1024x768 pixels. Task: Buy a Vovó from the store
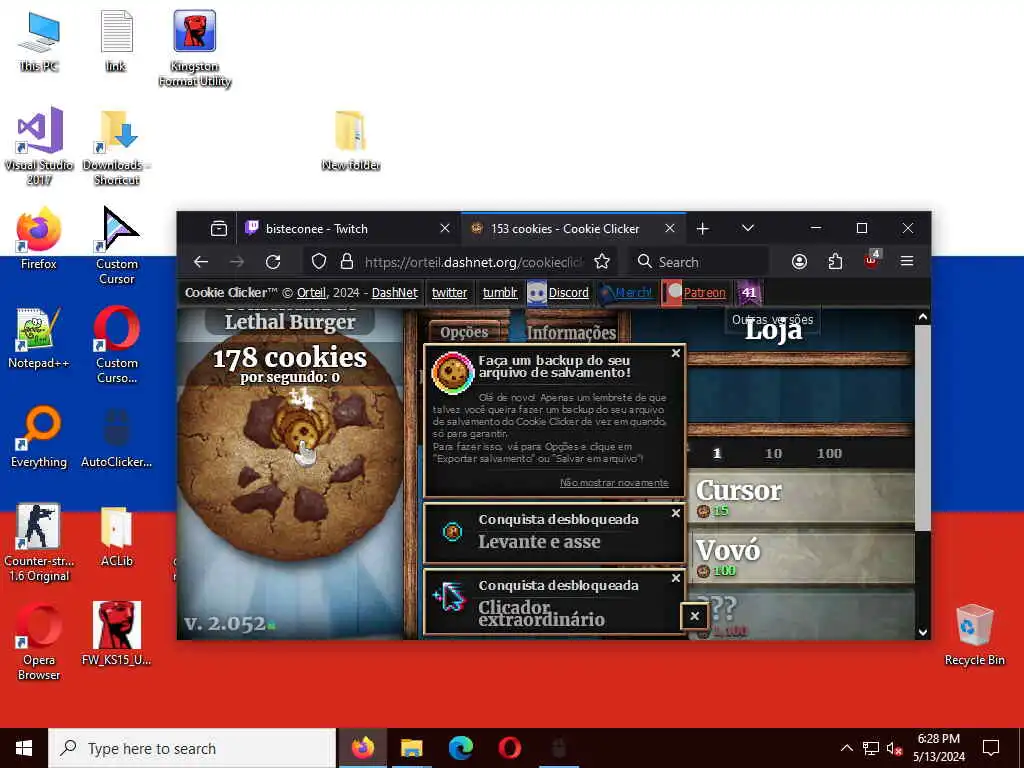click(x=802, y=557)
